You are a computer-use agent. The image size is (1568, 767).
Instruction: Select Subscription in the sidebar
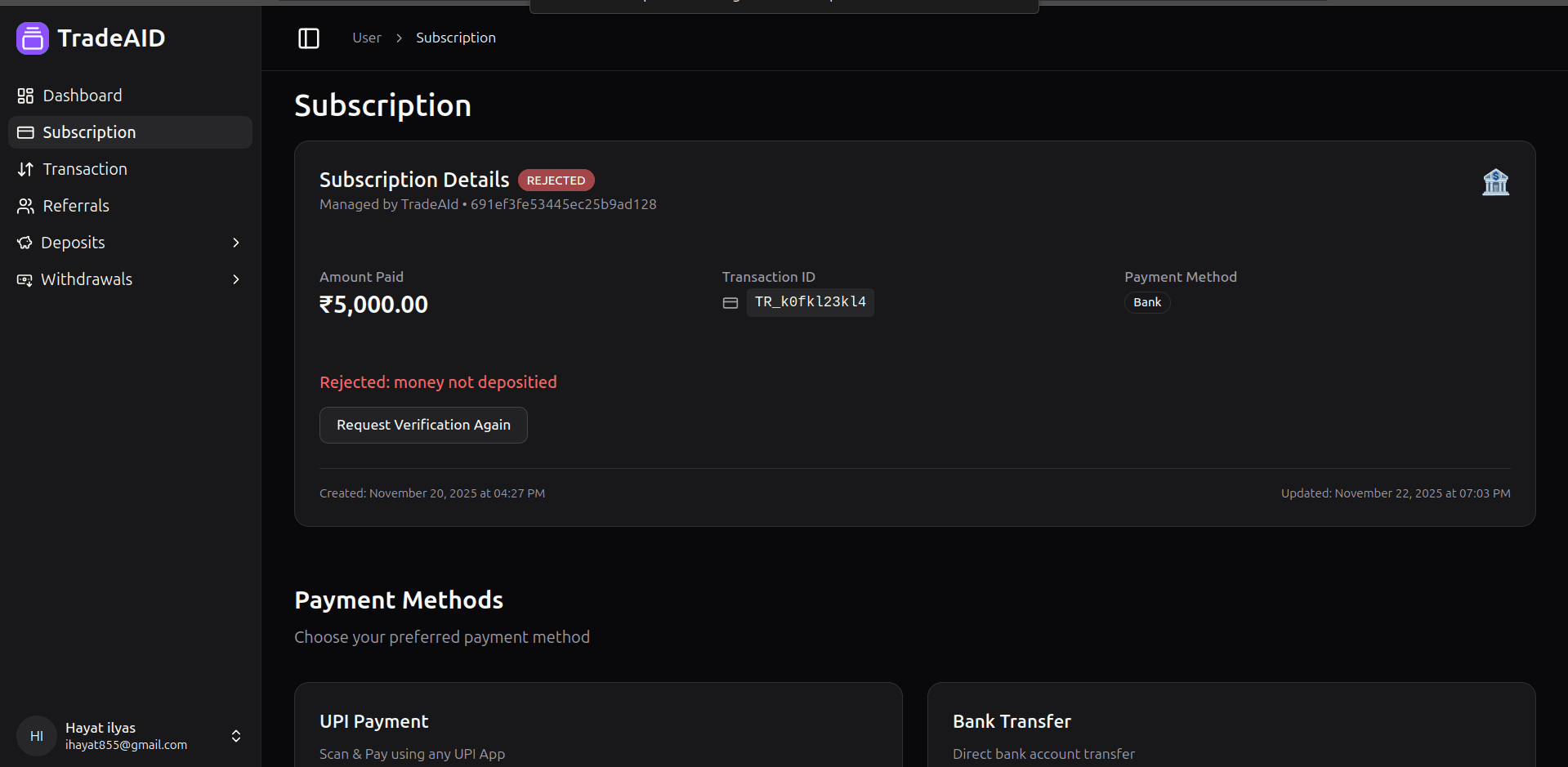[x=130, y=132]
